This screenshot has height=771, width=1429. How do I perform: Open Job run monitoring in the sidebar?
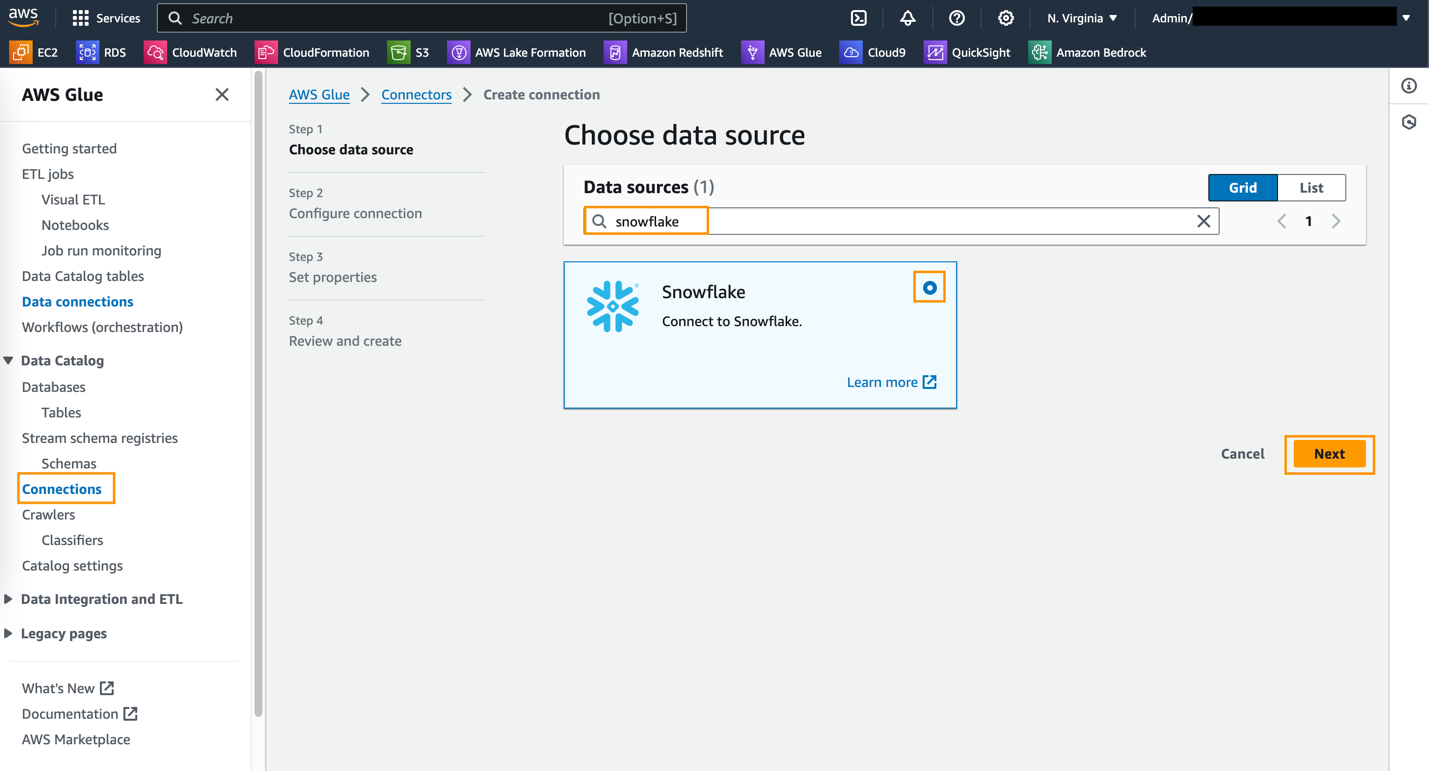point(101,251)
